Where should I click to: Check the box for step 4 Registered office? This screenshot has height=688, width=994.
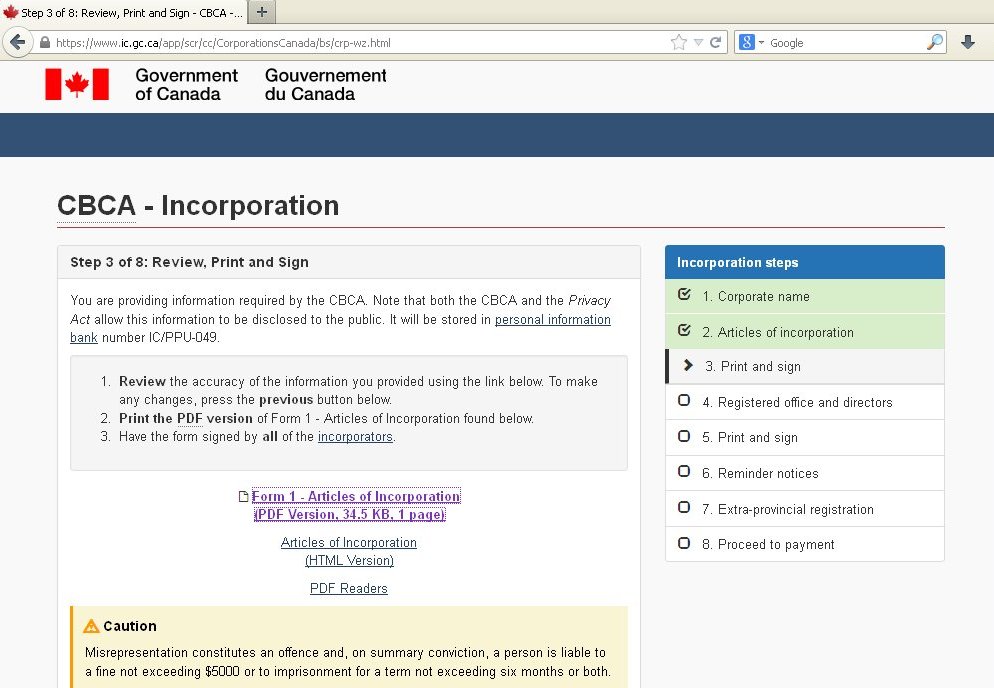[683, 401]
